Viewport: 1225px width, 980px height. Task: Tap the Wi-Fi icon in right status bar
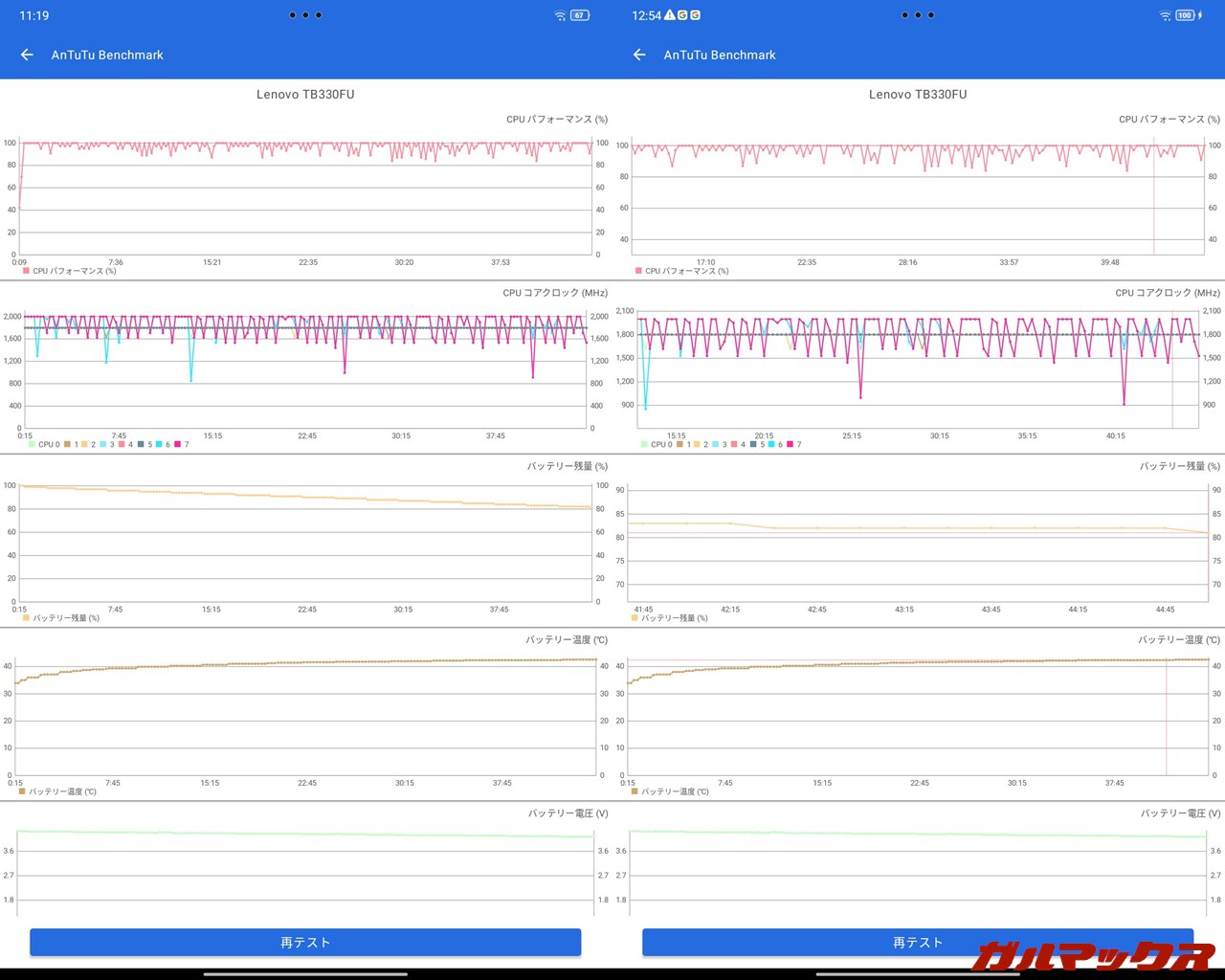pyautogui.click(x=1165, y=15)
